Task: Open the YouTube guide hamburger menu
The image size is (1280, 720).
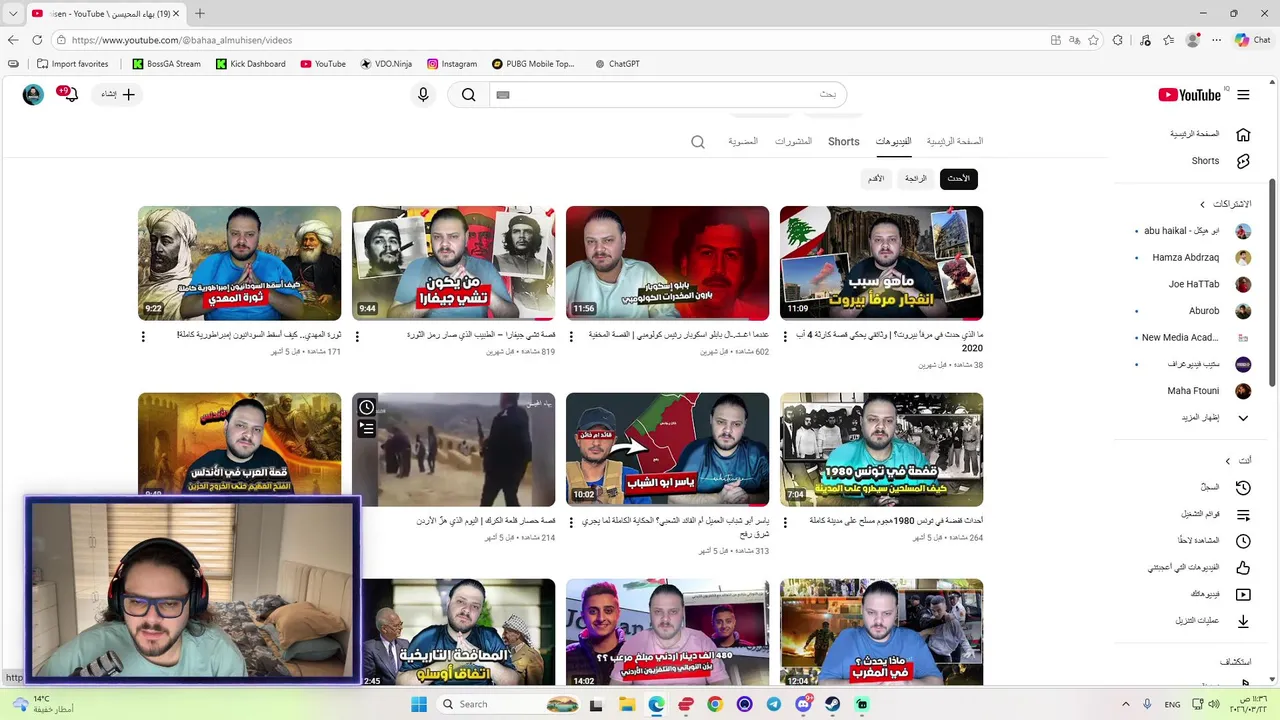Action: [1243, 95]
